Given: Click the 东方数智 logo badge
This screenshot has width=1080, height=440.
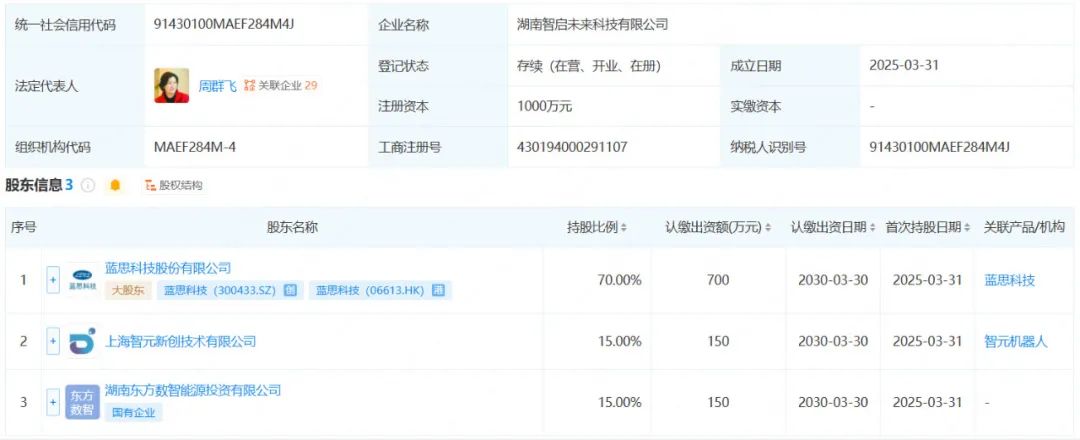Looking at the screenshot, I should tap(82, 402).
